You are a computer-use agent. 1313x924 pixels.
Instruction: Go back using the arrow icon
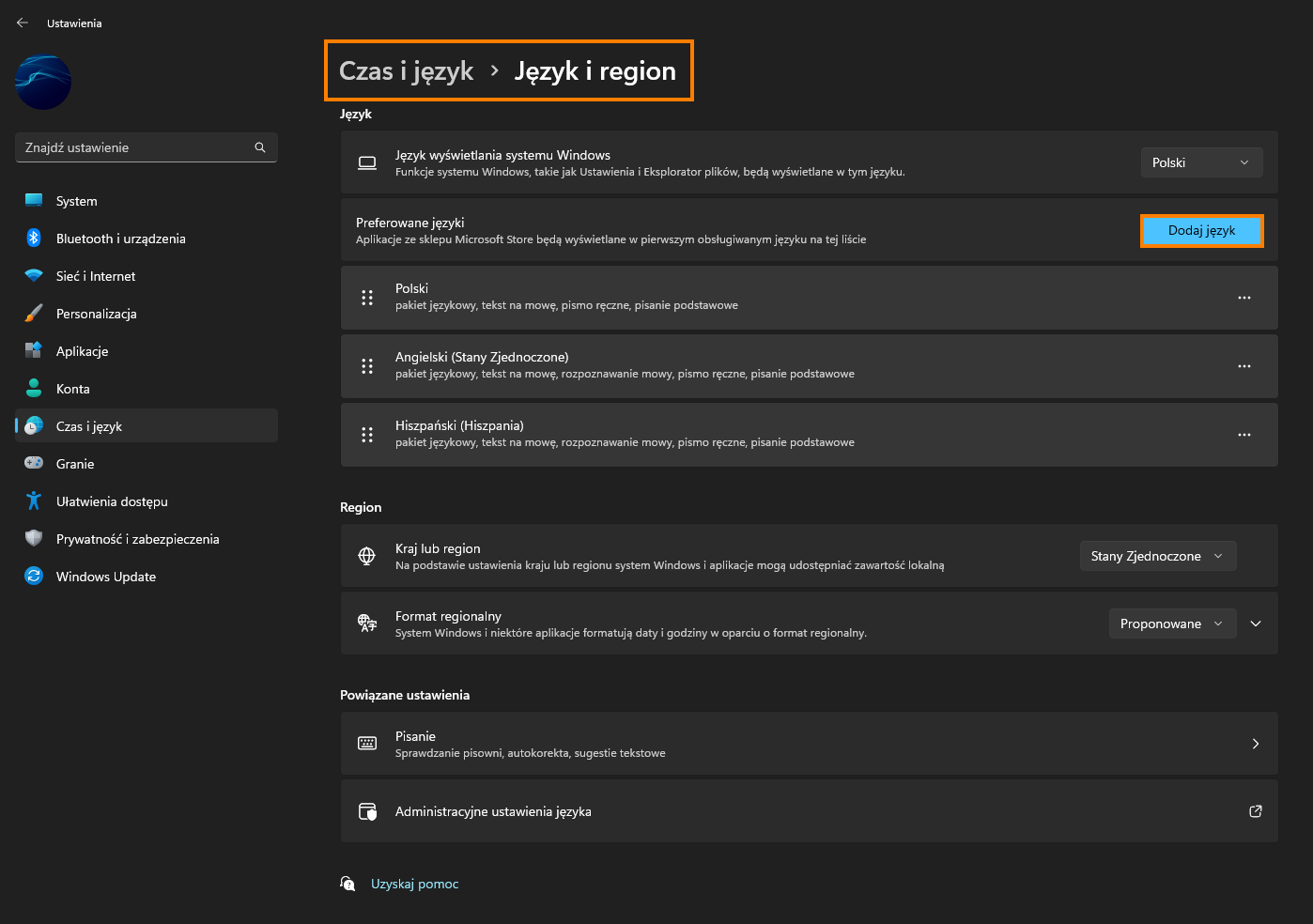pyautogui.click(x=23, y=23)
